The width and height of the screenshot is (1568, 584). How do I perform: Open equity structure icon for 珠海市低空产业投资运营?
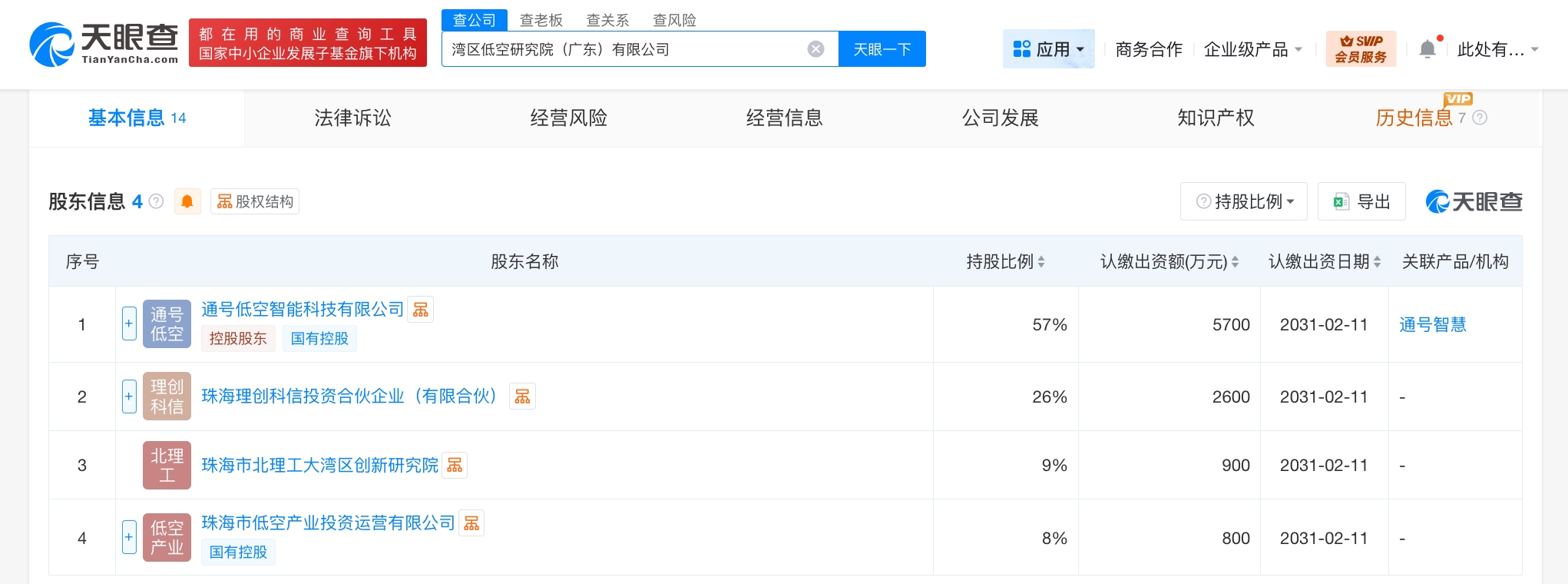[471, 523]
